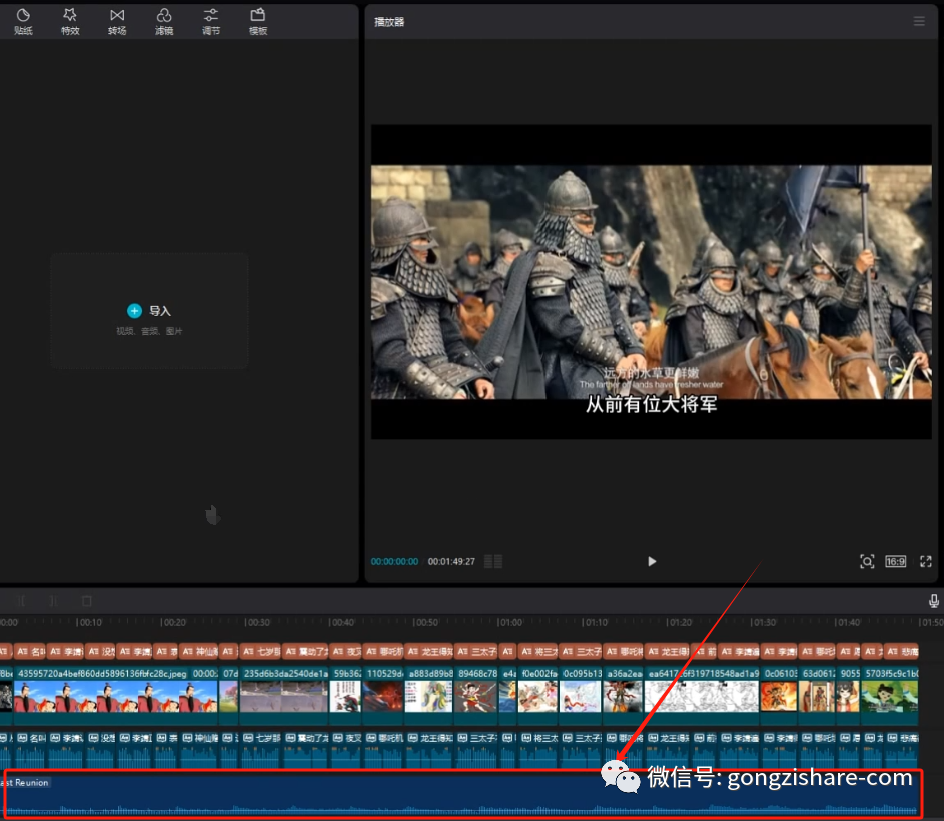Screen dimensions: 944x821
Task: Select the f0e002fa image clip
Action: click(538, 695)
